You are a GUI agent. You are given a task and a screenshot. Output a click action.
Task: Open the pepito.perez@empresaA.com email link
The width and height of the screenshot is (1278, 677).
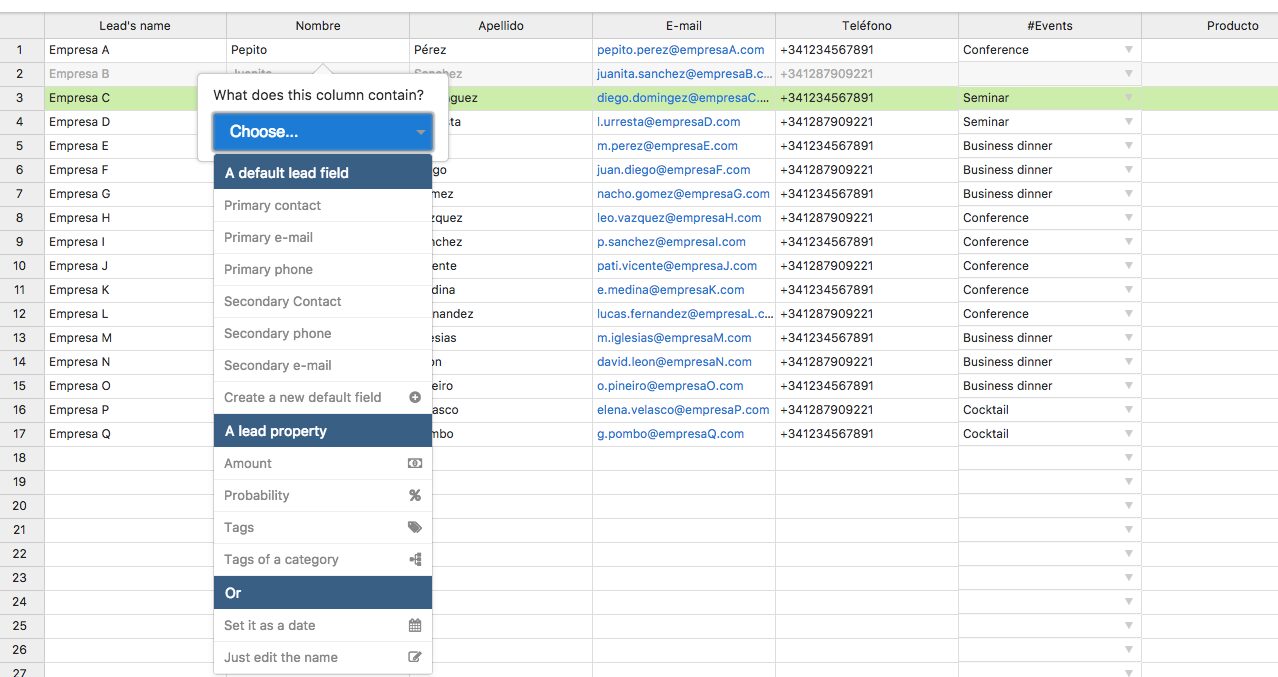point(680,49)
